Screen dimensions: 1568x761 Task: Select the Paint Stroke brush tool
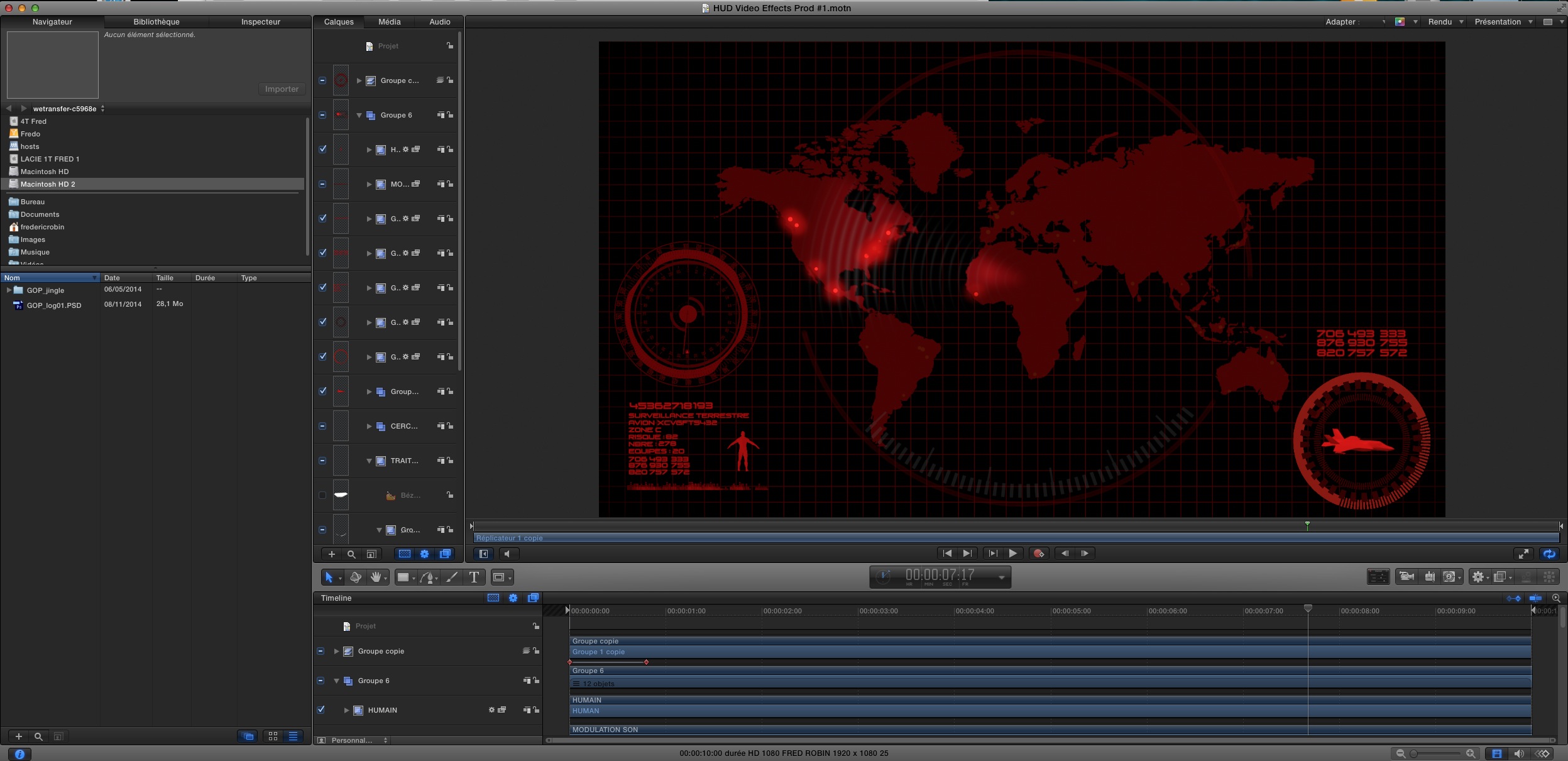pos(451,577)
